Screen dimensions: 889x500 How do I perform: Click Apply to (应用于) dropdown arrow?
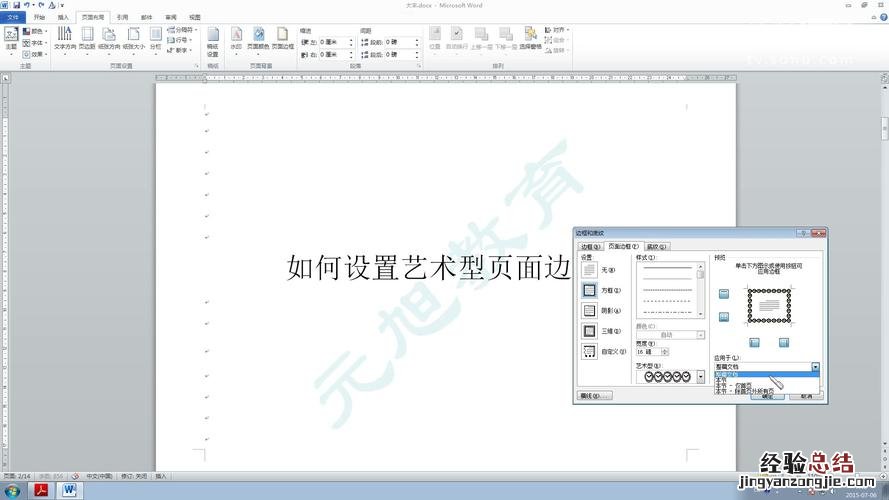(x=815, y=367)
